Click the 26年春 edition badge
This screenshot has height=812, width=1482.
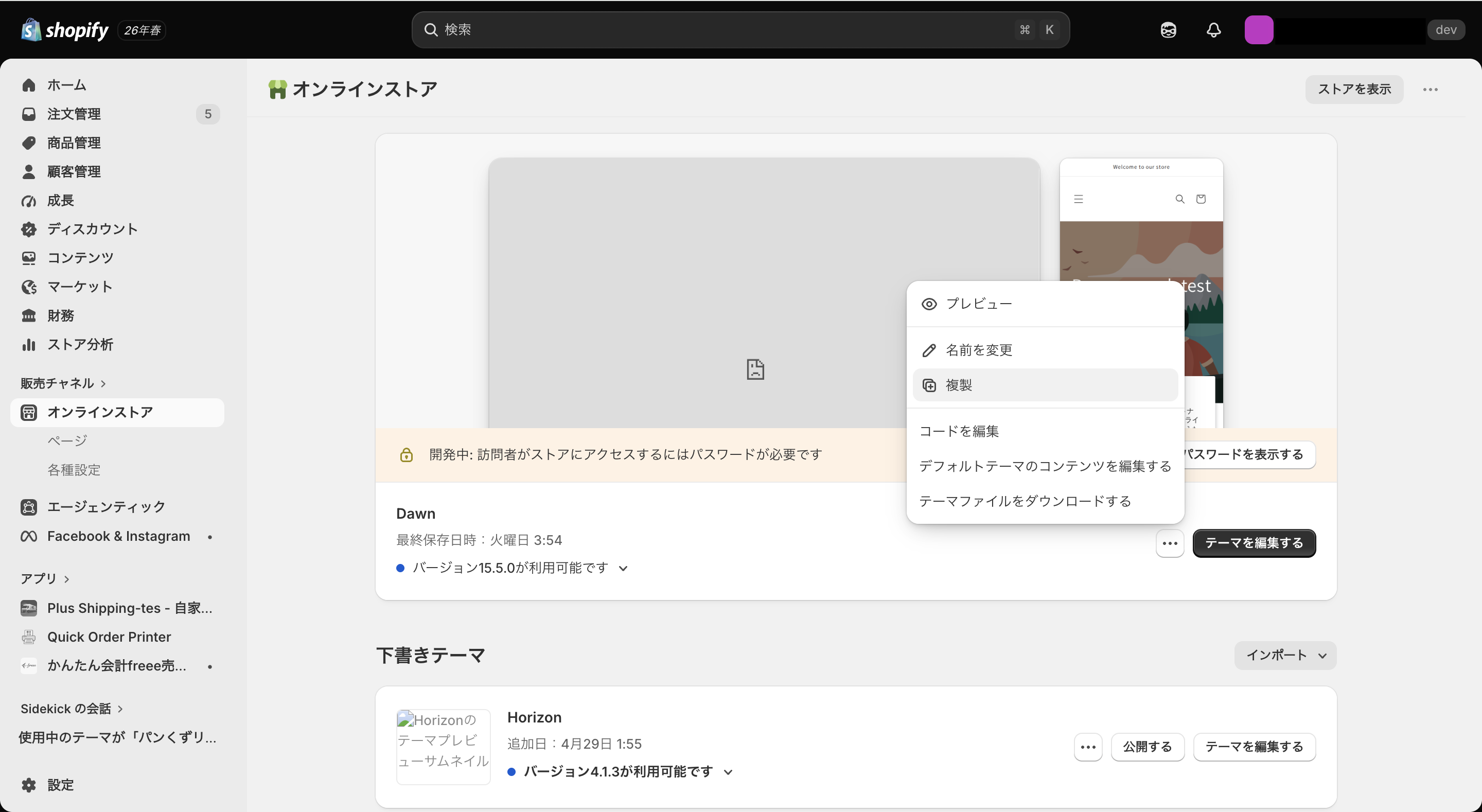[x=142, y=30]
